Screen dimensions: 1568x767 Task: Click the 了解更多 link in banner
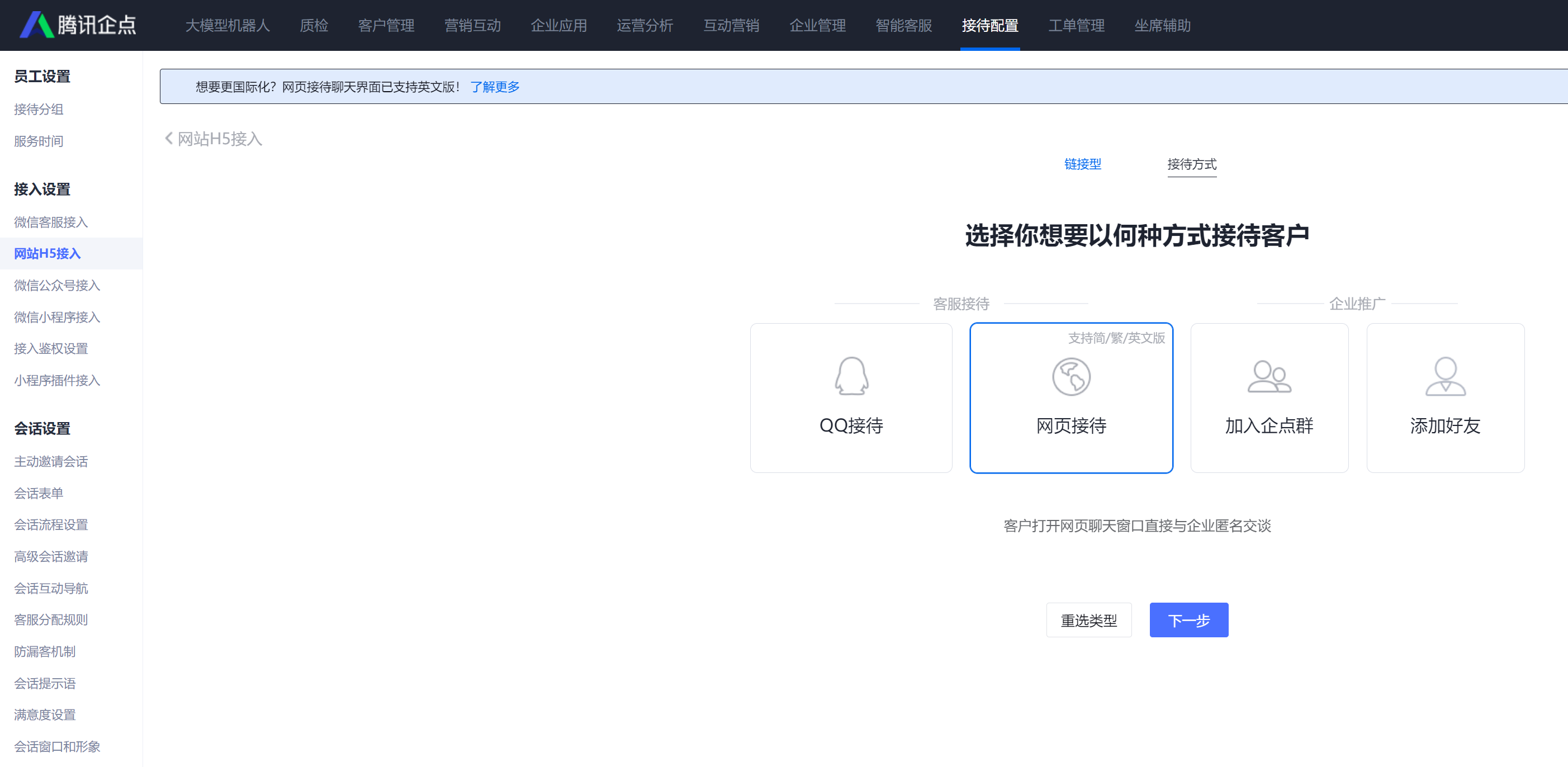495,87
